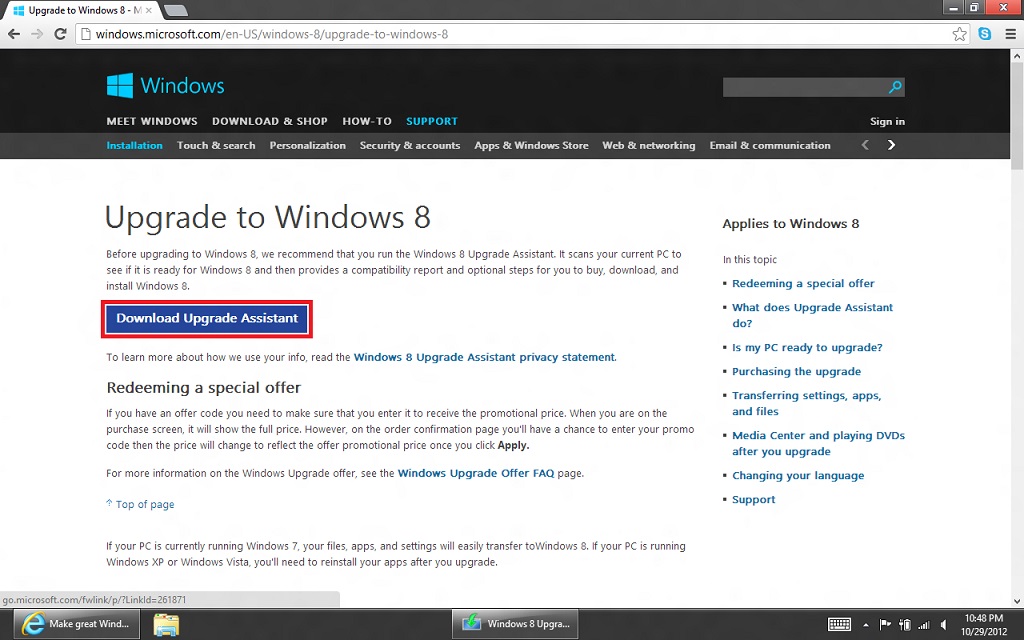Click the Sign in link
Screen dimensions: 1024x640
(x=887, y=121)
